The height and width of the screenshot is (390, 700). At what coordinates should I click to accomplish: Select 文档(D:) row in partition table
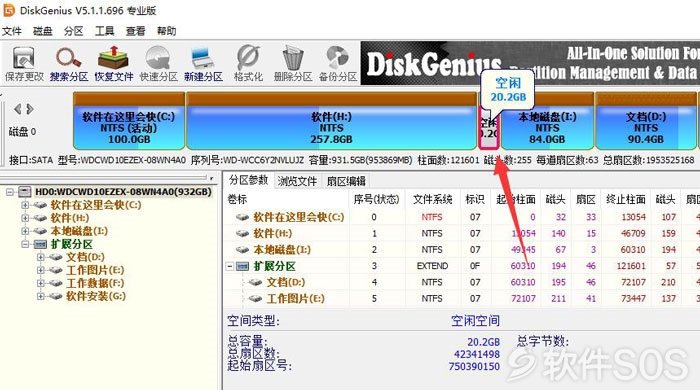click(462, 282)
